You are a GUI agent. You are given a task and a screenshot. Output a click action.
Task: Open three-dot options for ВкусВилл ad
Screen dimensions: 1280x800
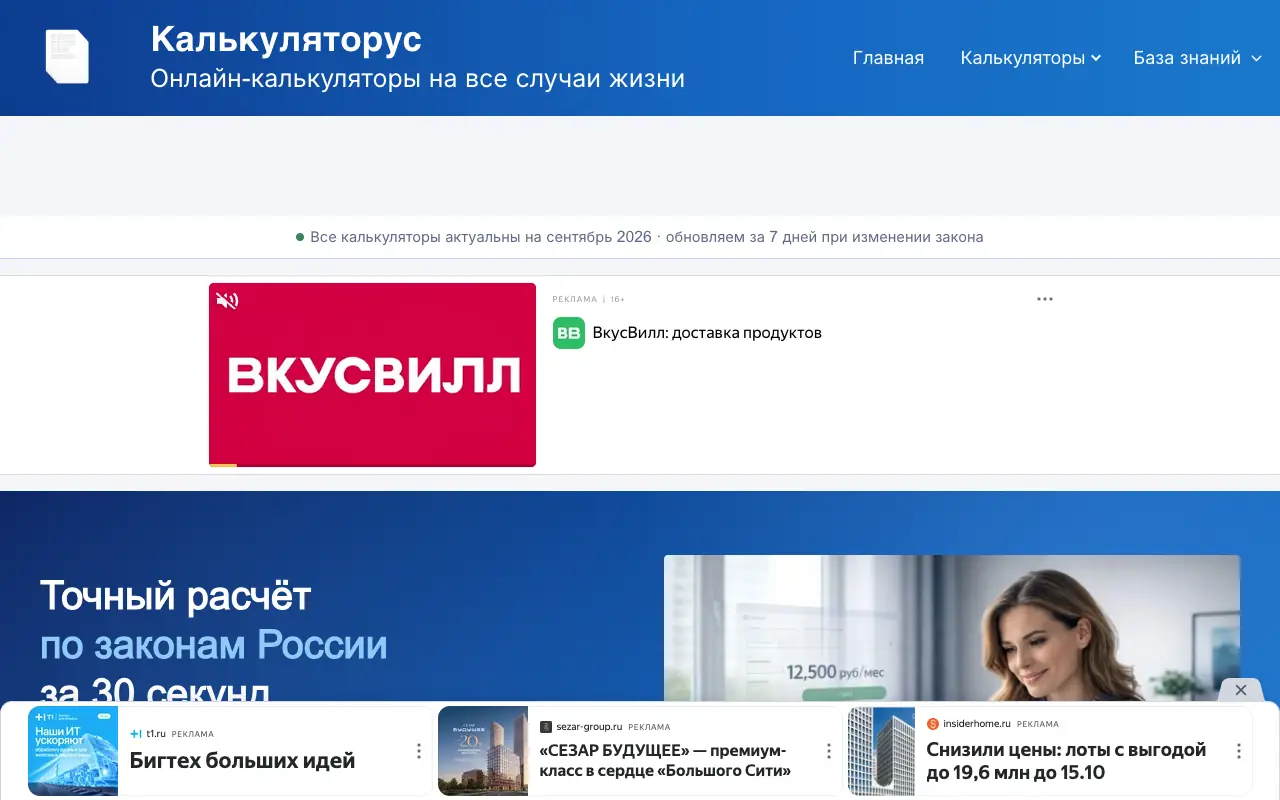(x=1045, y=299)
